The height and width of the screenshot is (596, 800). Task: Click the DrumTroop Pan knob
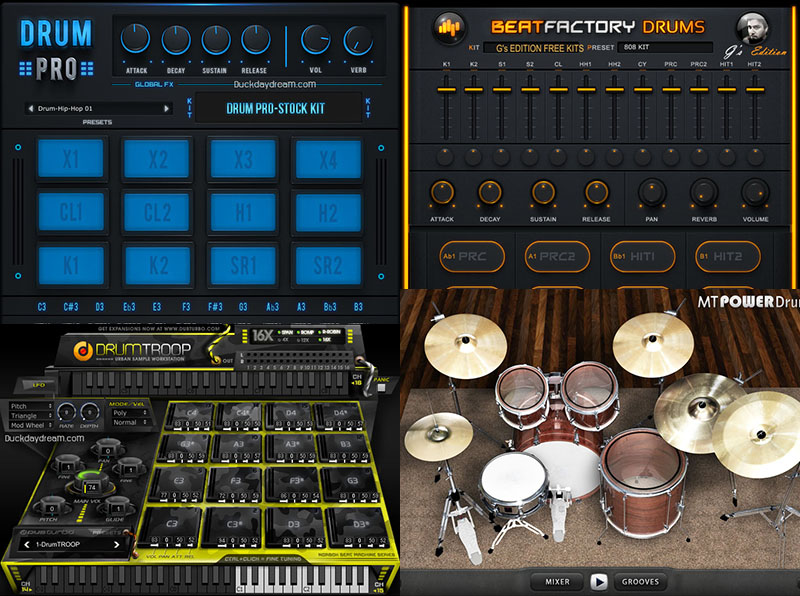pos(108,449)
